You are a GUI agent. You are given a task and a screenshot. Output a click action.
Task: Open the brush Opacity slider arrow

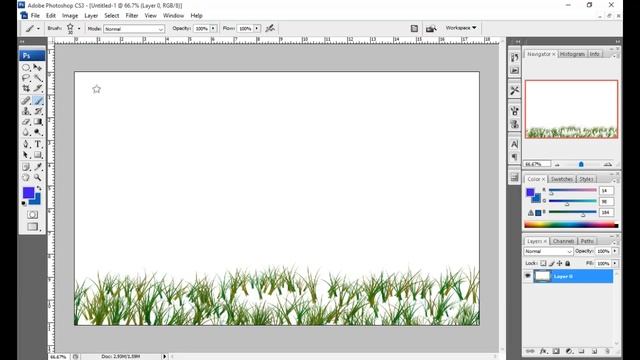coord(213,29)
